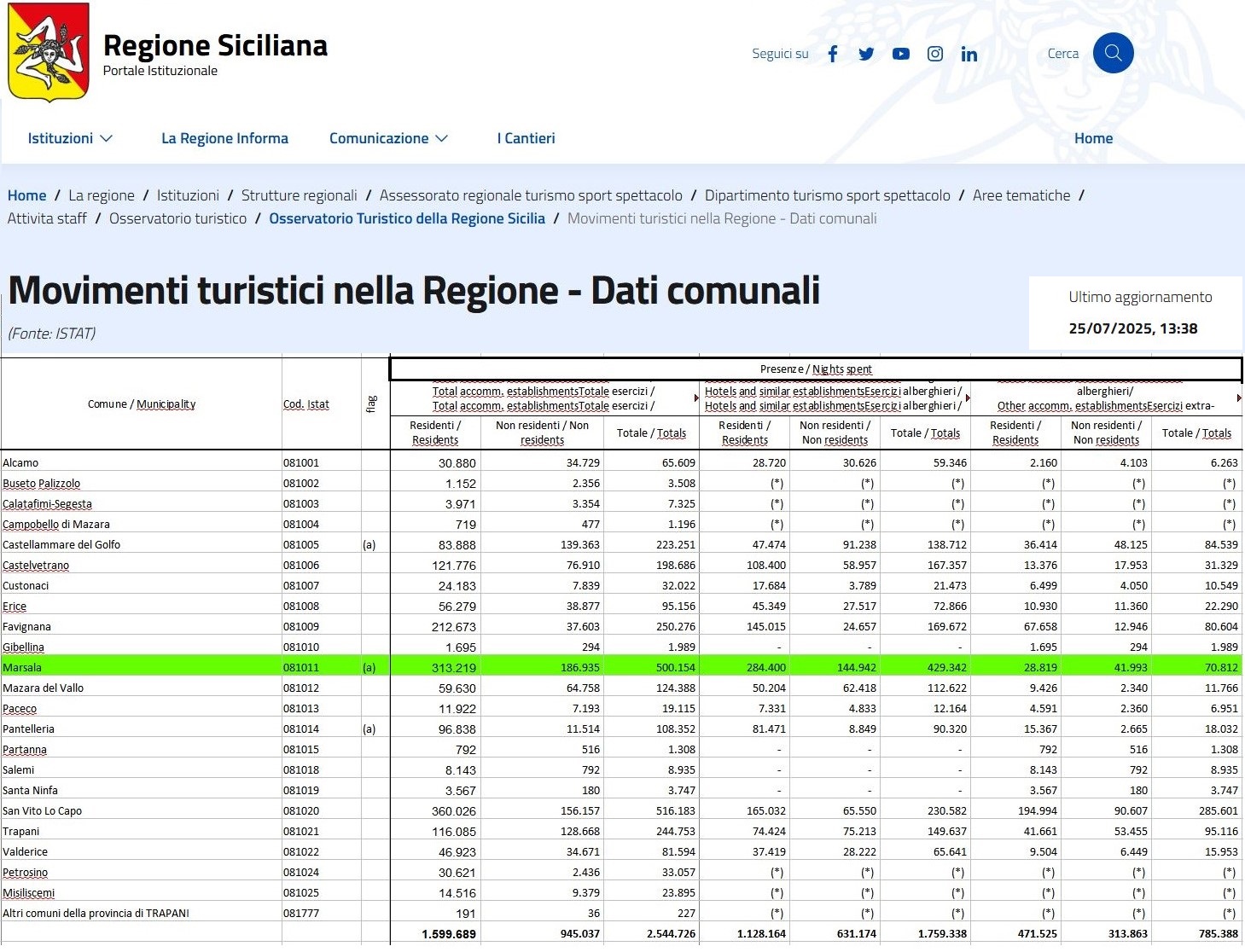Expand the Comunicazione dropdown menu
The height and width of the screenshot is (952, 1245).
coord(388,138)
